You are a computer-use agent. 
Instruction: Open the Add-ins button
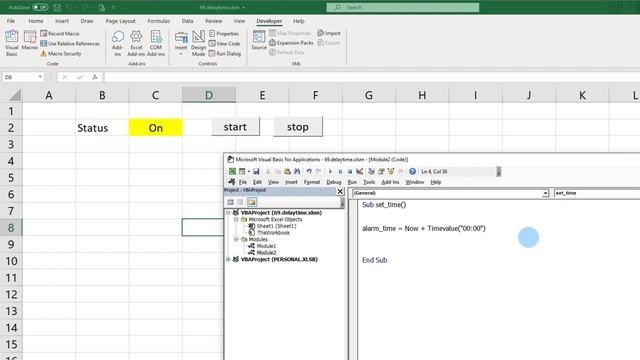point(118,42)
